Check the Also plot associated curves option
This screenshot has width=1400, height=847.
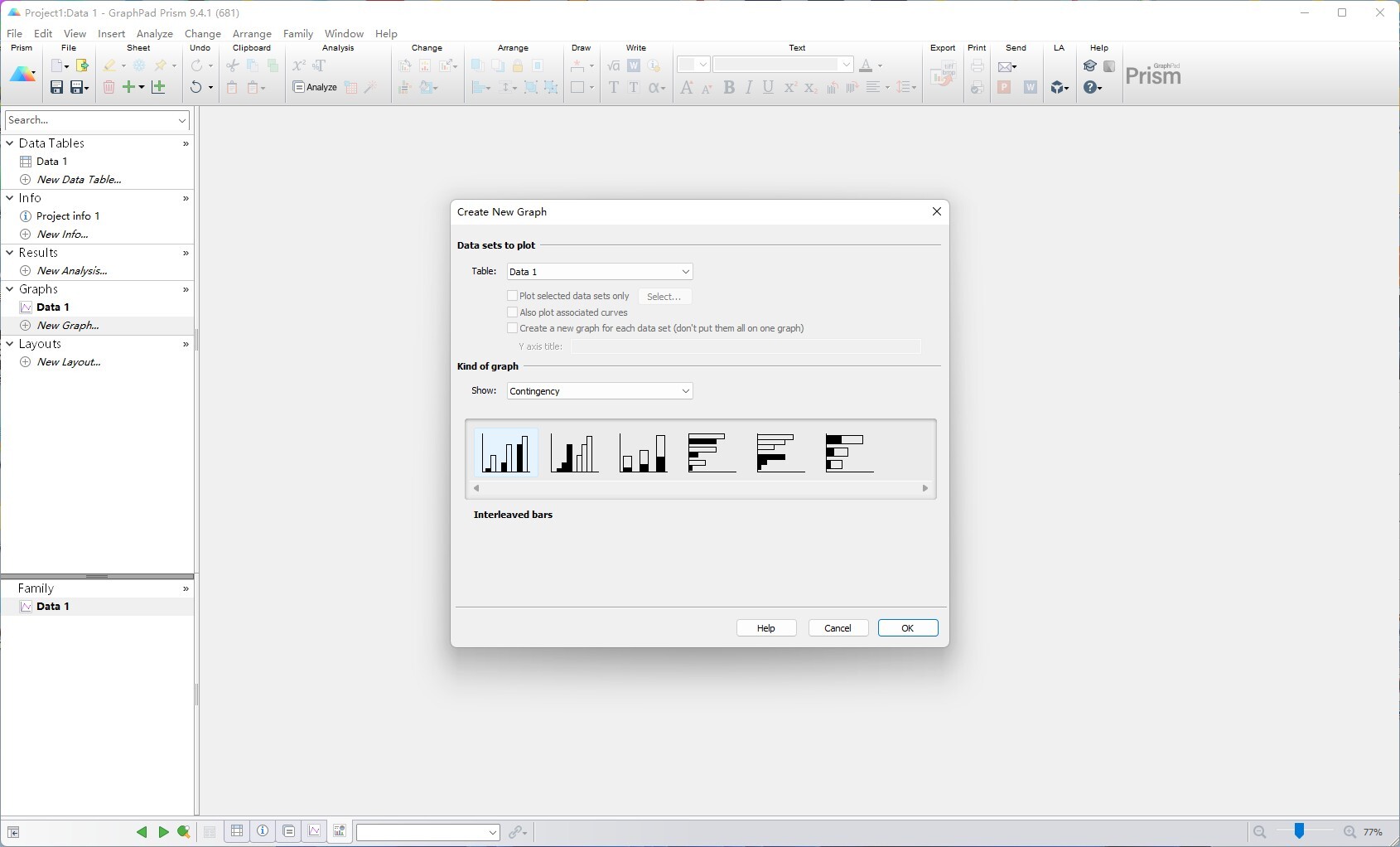coord(512,312)
